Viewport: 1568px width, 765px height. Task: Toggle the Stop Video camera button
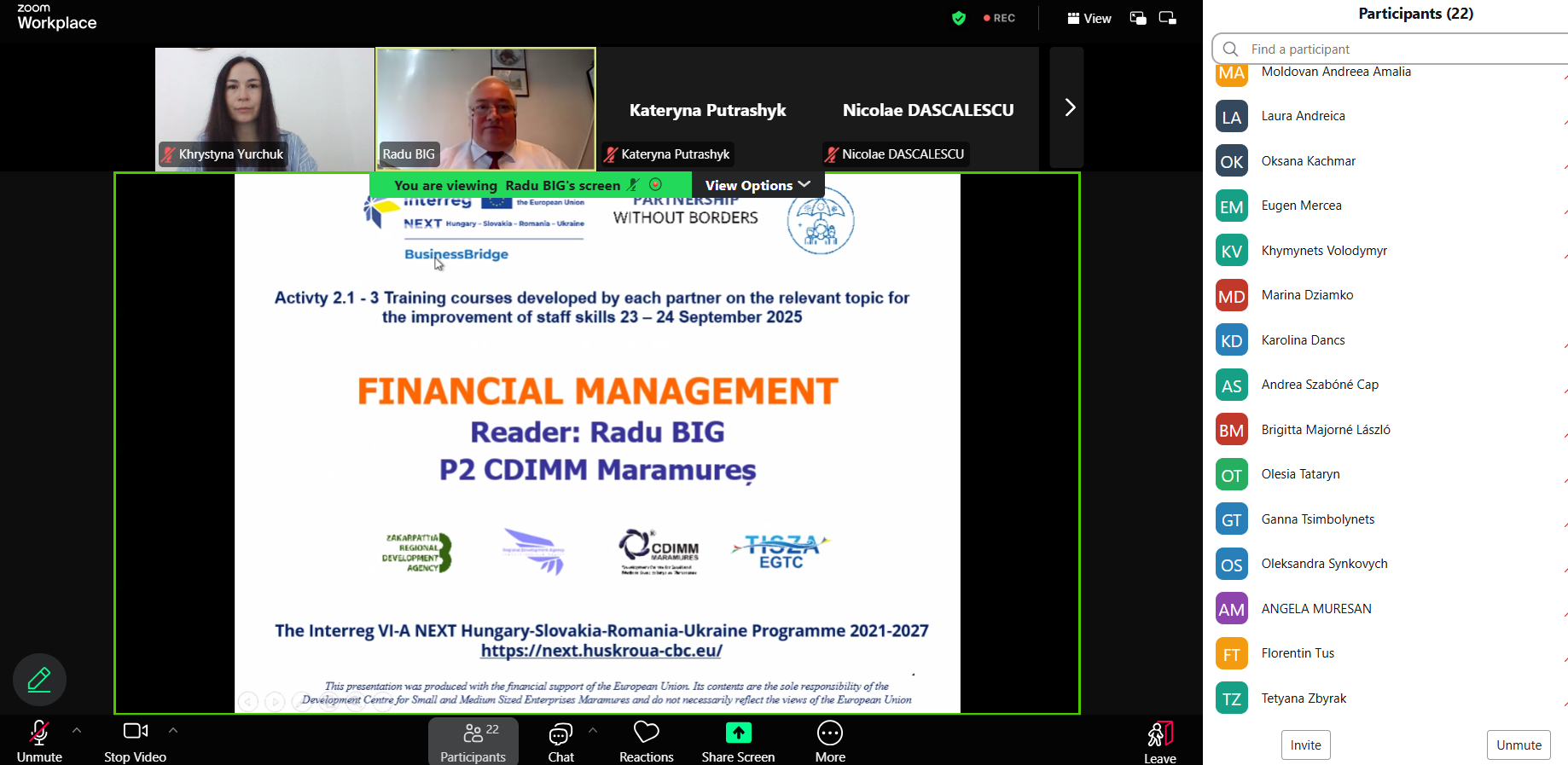pos(135,741)
